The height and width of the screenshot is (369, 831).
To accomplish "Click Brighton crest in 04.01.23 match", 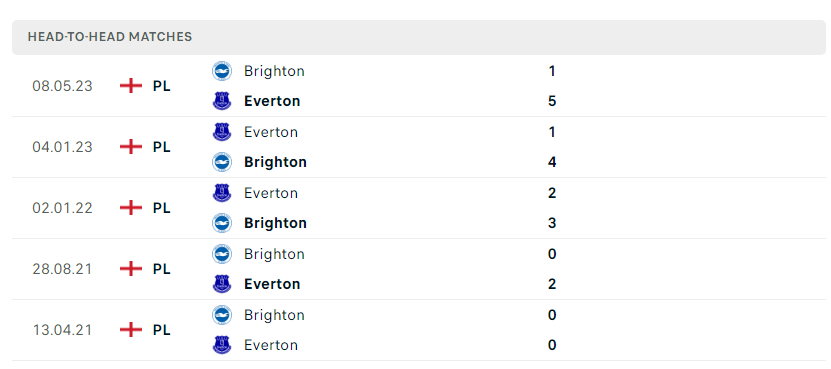I will pos(222,162).
